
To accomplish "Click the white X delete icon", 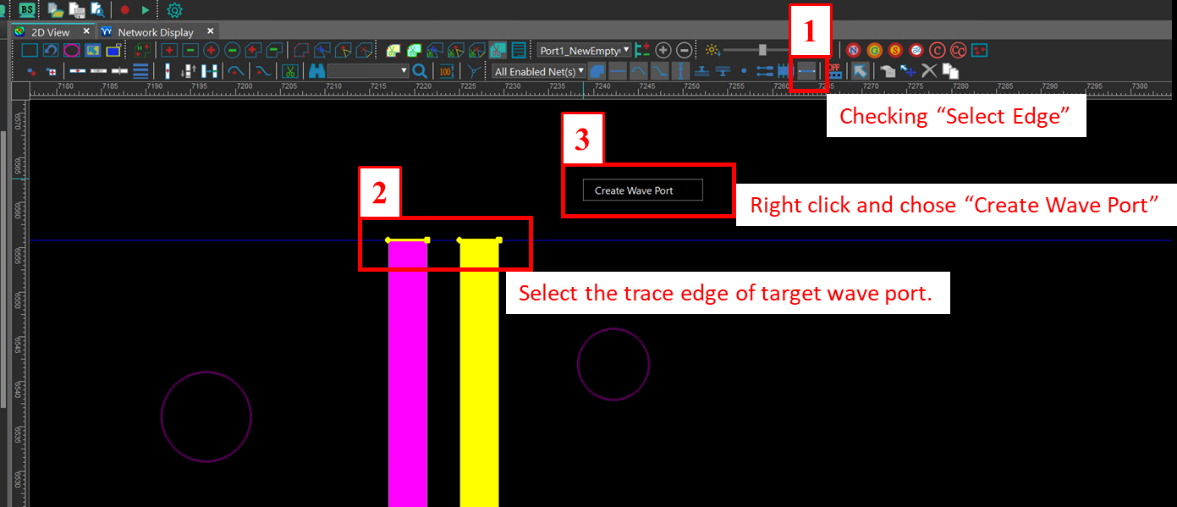I will 929,71.
